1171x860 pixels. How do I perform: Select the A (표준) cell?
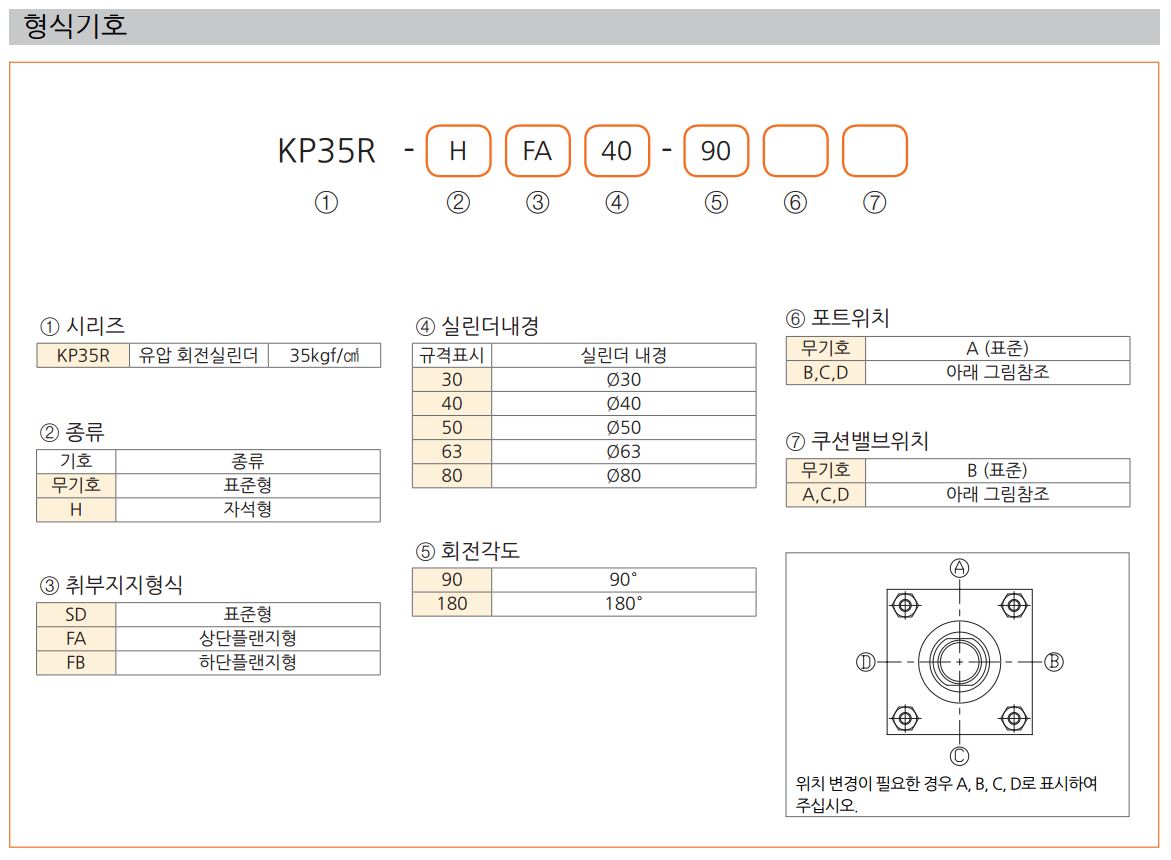[x=998, y=348]
